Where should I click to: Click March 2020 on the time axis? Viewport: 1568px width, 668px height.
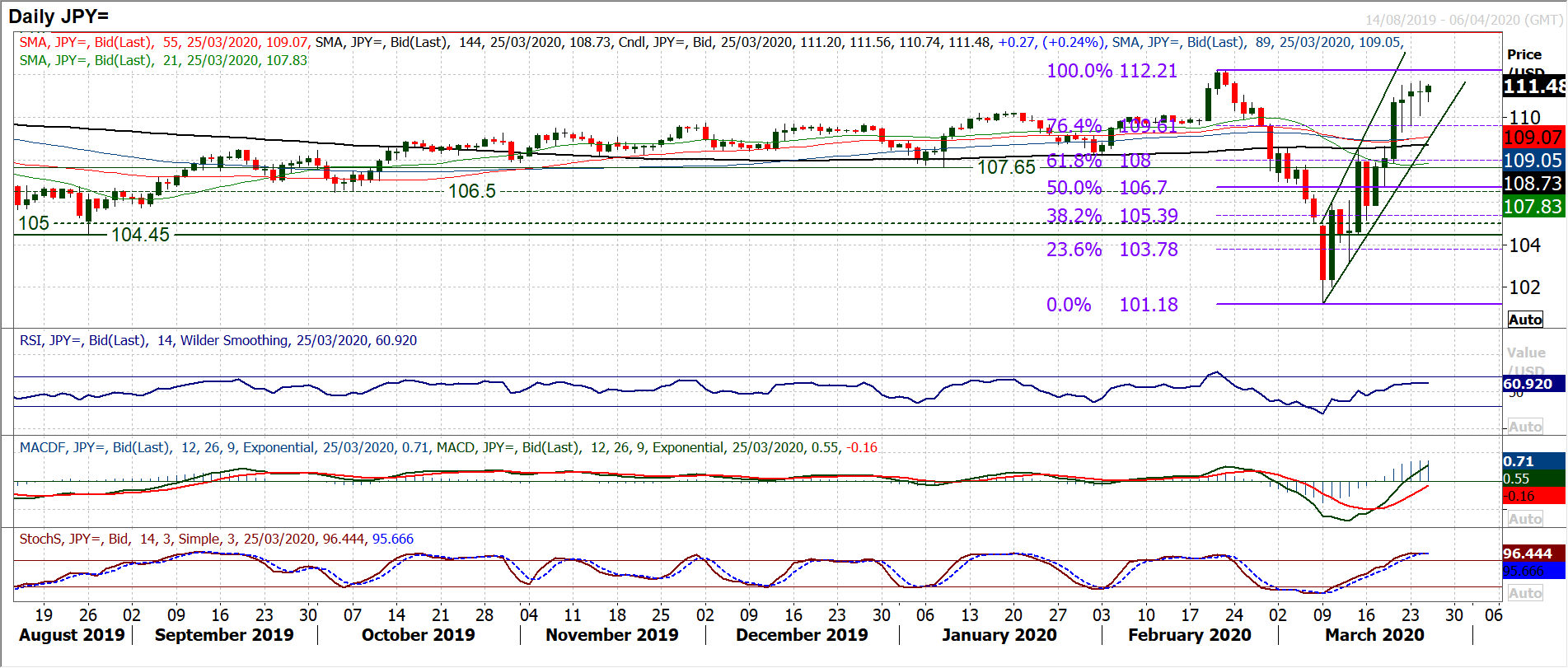pos(1374,635)
